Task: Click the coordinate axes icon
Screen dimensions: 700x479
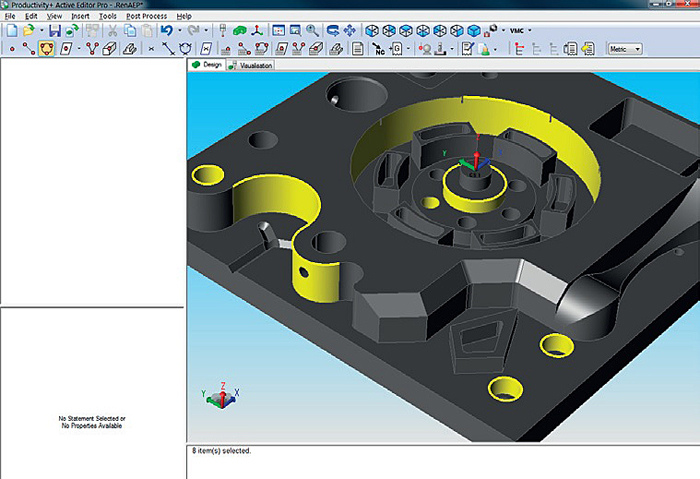Action: pyautogui.click(x=257, y=30)
